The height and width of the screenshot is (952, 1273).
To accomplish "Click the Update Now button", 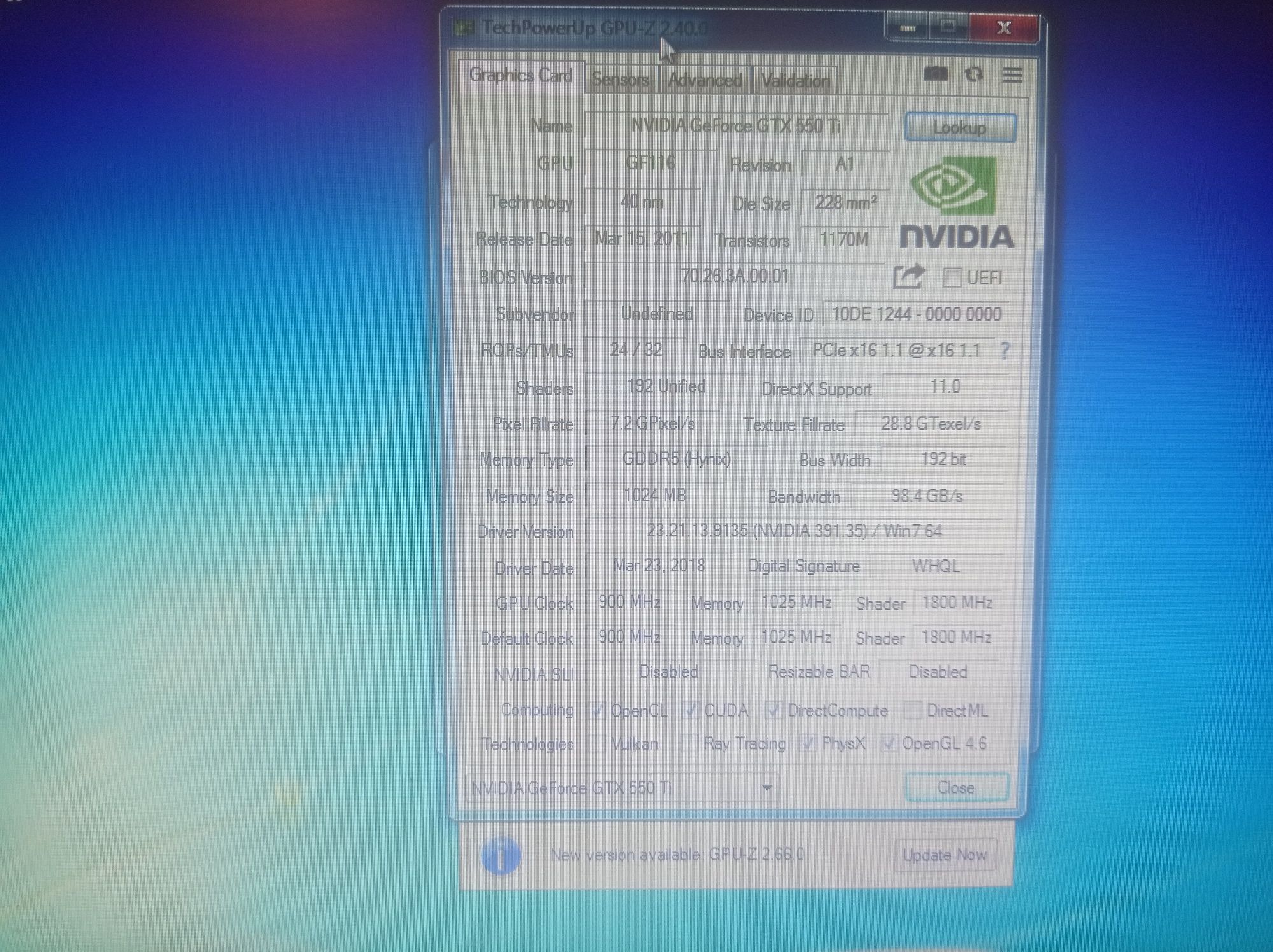I will pos(945,855).
